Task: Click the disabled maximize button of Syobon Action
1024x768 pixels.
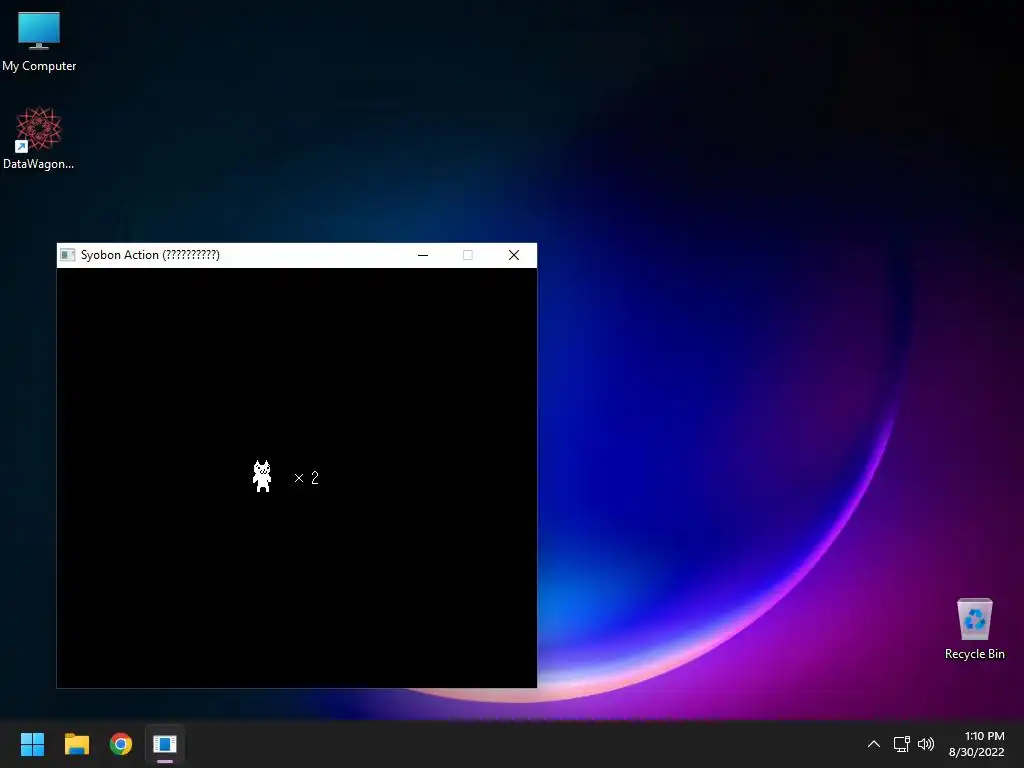Action: click(x=468, y=255)
